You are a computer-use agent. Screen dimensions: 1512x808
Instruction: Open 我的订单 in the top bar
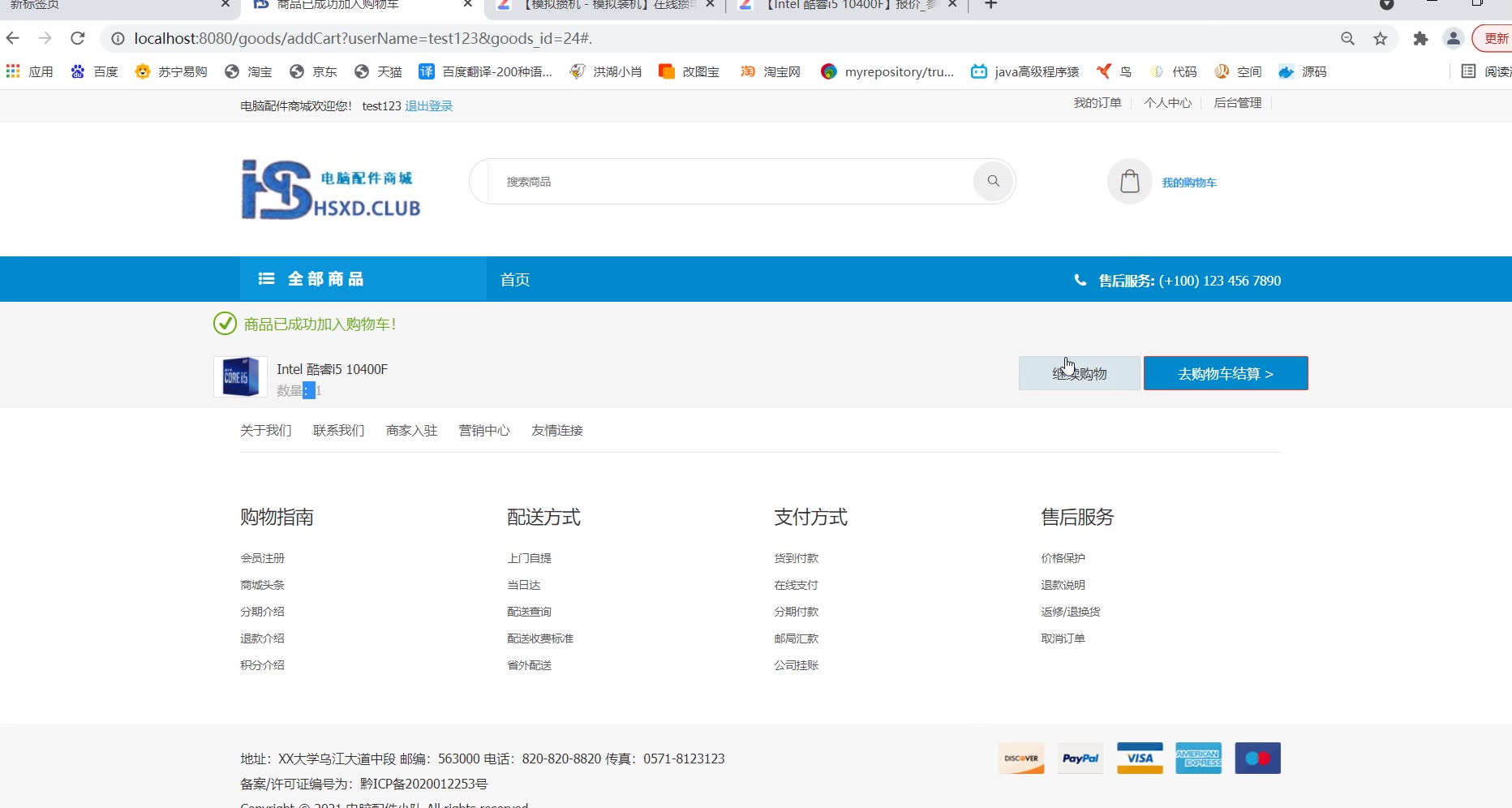[x=1097, y=103]
